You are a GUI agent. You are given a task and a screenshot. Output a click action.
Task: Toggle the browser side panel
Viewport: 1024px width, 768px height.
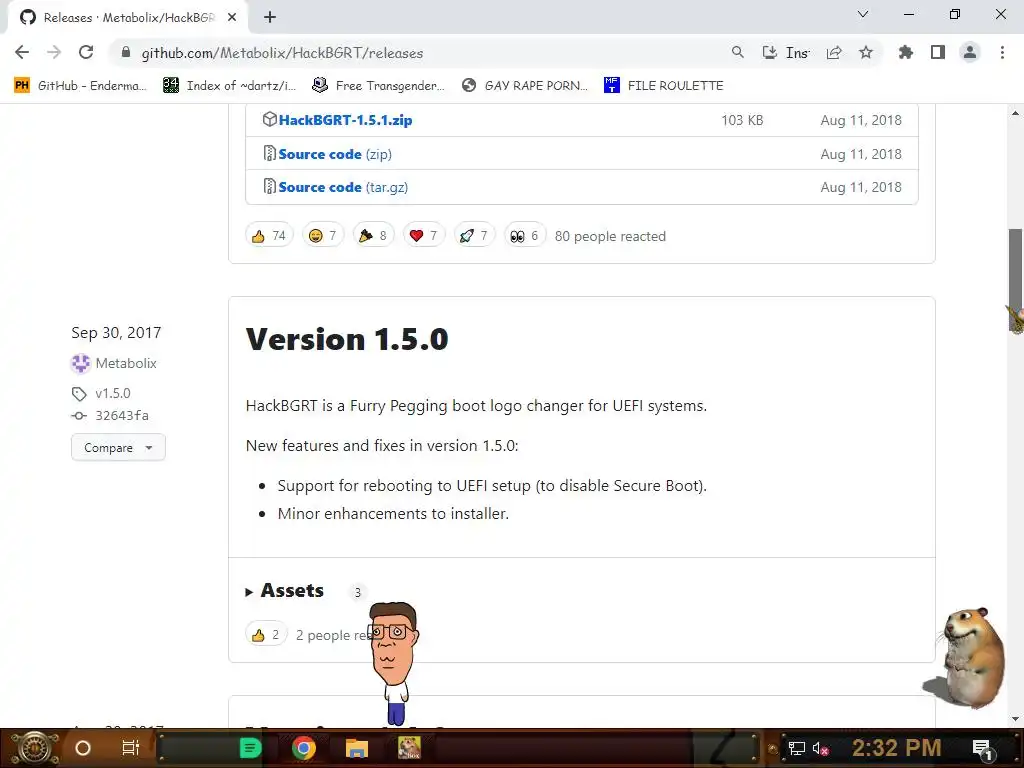[938, 52]
